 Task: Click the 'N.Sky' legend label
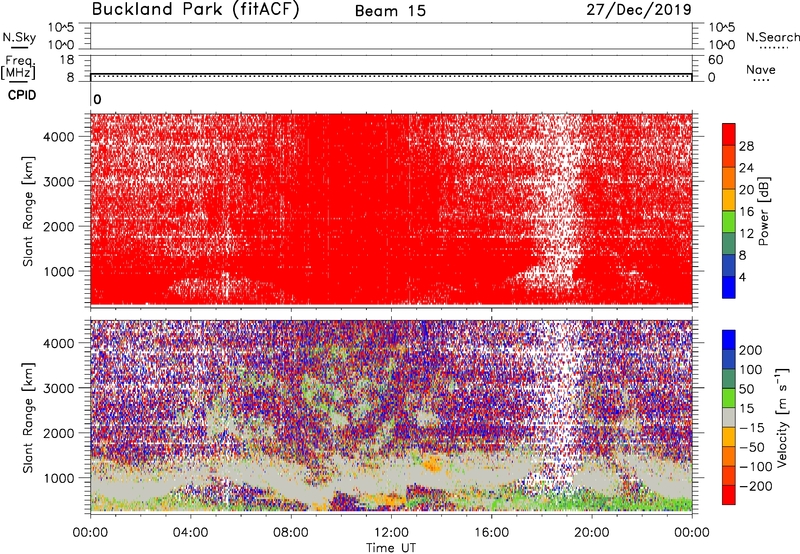pyautogui.click(x=19, y=37)
